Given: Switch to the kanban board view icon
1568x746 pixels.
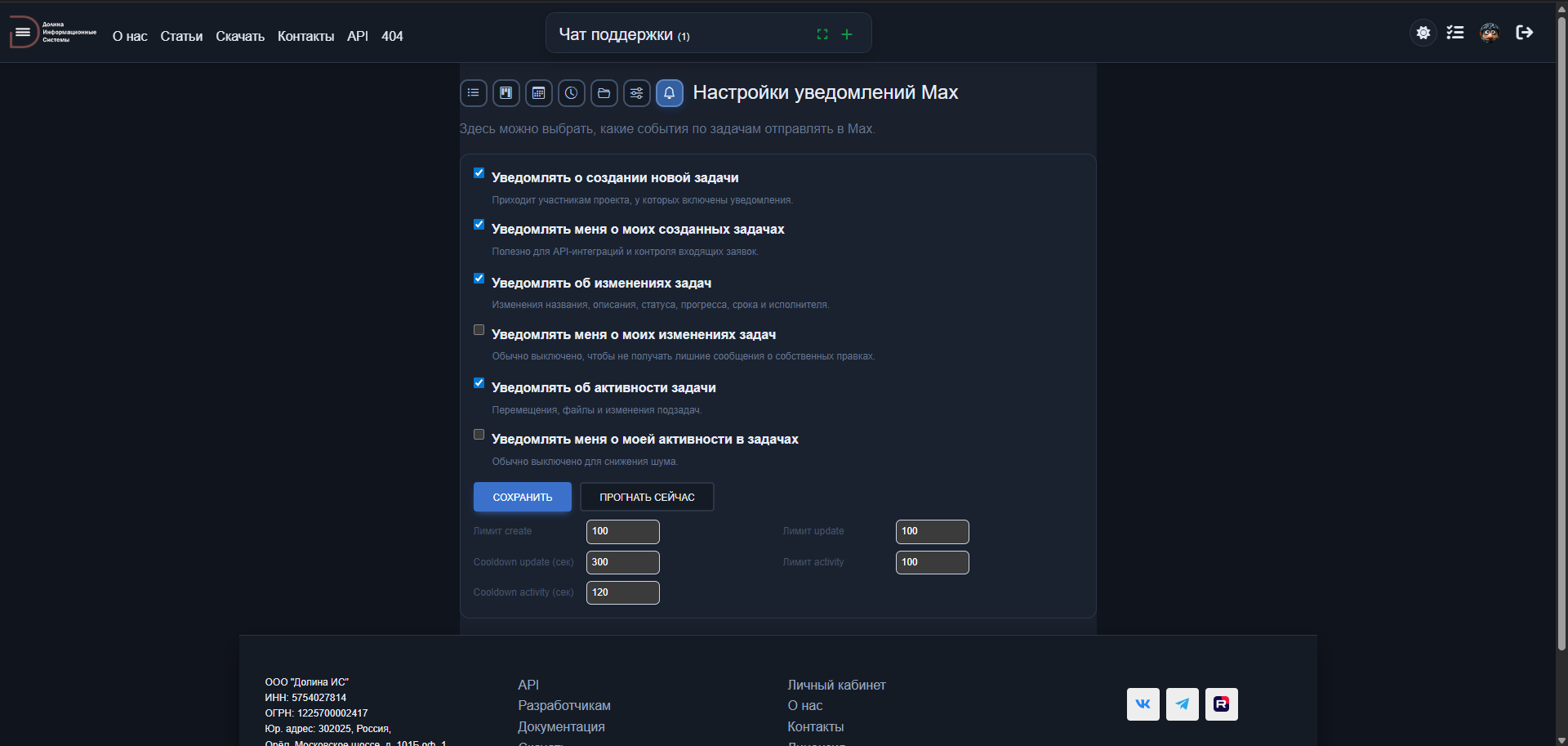Looking at the screenshot, I should (506, 93).
